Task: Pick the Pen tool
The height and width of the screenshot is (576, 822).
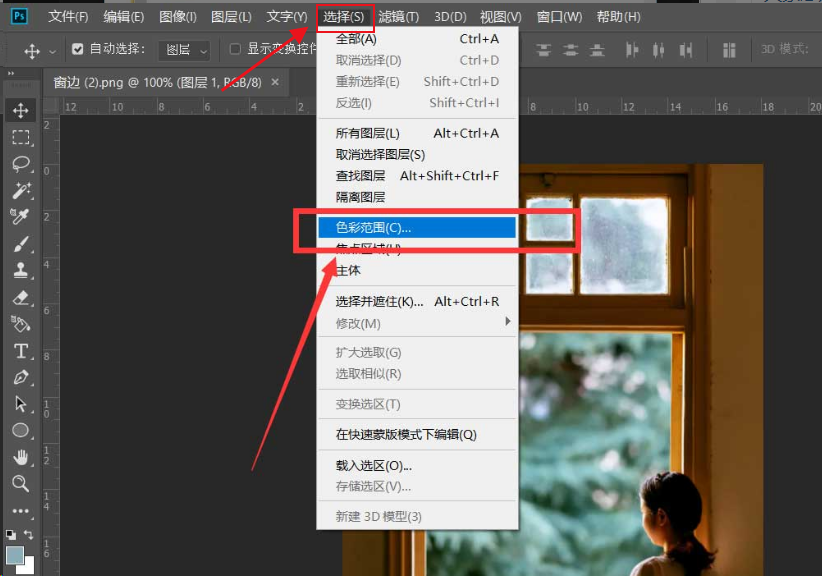Action: click(x=21, y=377)
